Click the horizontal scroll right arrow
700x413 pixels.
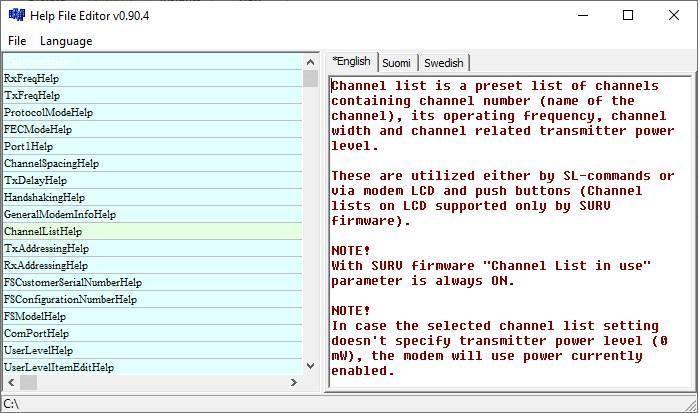(294, 383)
